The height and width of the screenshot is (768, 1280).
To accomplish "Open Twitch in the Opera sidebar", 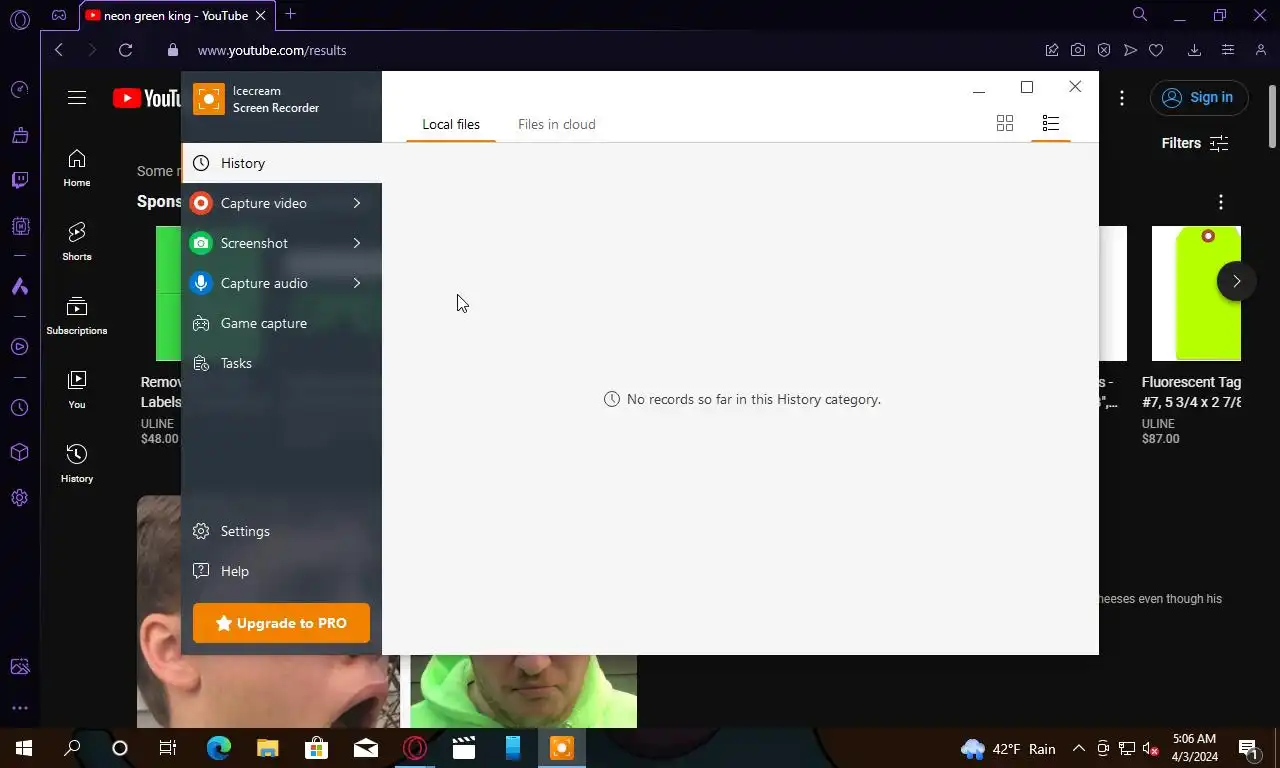I will click(20, 180).
